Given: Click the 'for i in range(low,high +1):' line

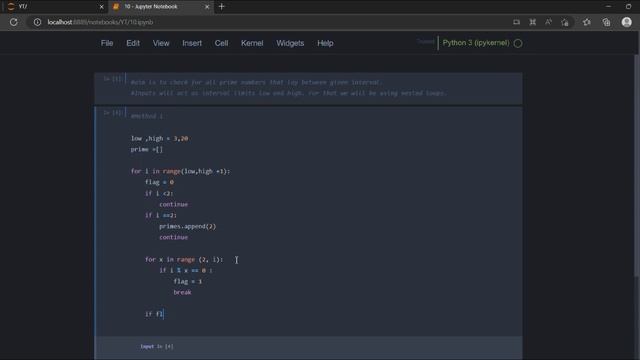Looking at the screenshot, I should pyautogui.click(x=180, y=171).
